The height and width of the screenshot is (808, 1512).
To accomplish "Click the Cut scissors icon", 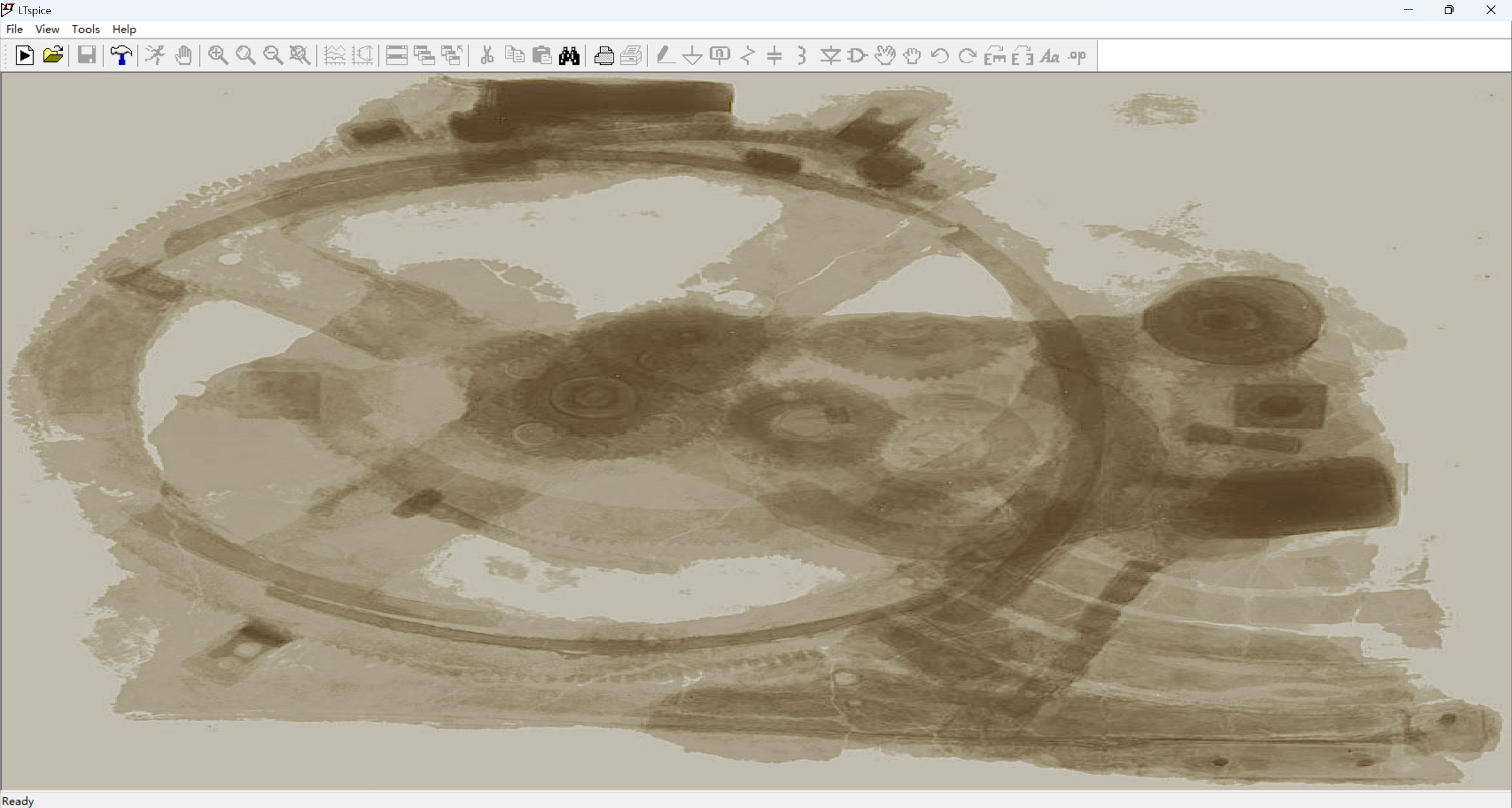I will pyautogui.click(x=487, y=56).
